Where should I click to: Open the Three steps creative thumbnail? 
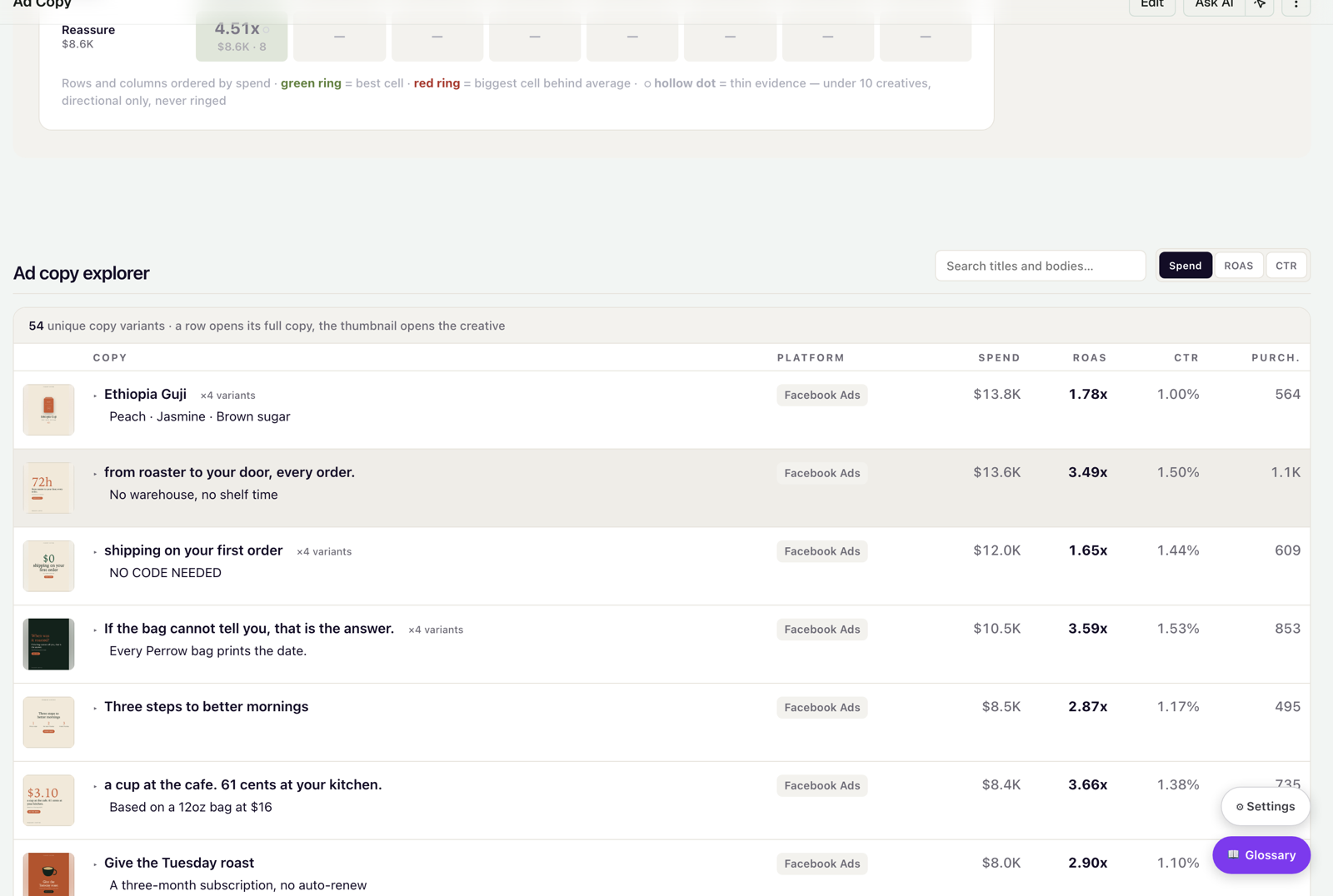[48, 722]
